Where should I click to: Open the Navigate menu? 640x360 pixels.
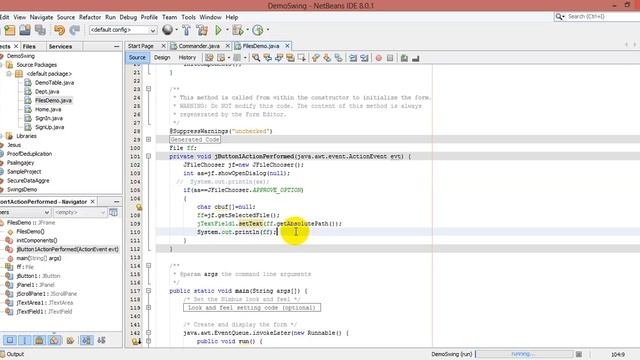[x=41, y=17]
